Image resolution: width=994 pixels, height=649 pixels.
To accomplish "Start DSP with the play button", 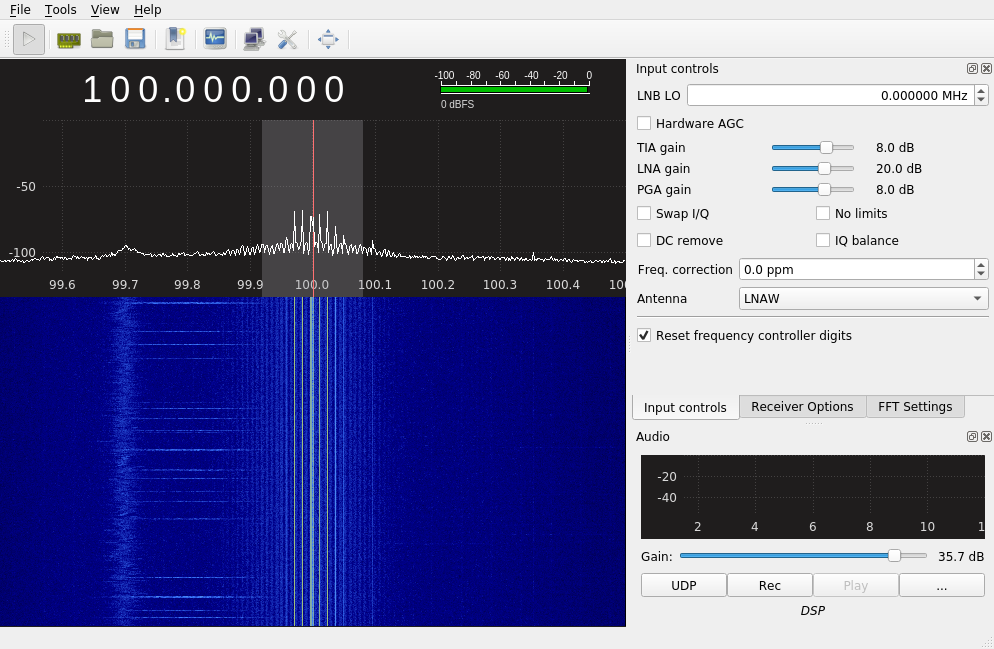I will [x=28, y=39].
